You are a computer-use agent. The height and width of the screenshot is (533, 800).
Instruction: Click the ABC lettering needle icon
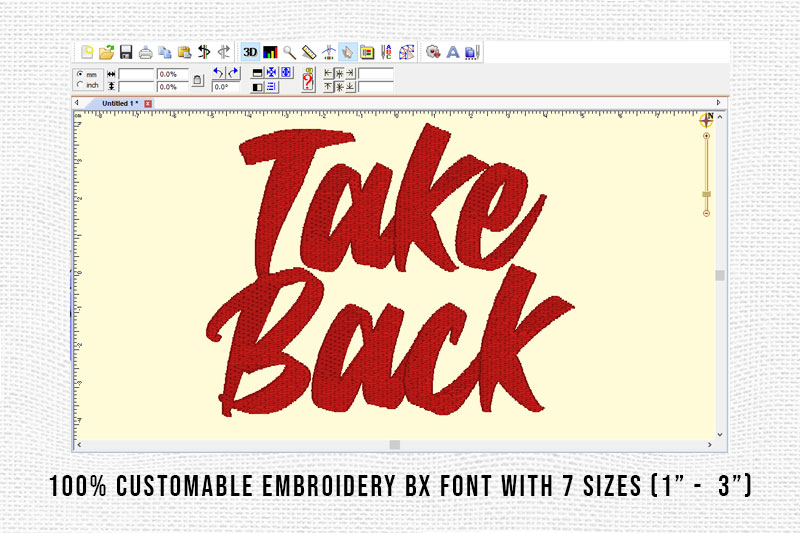click(x=386, y=52)
